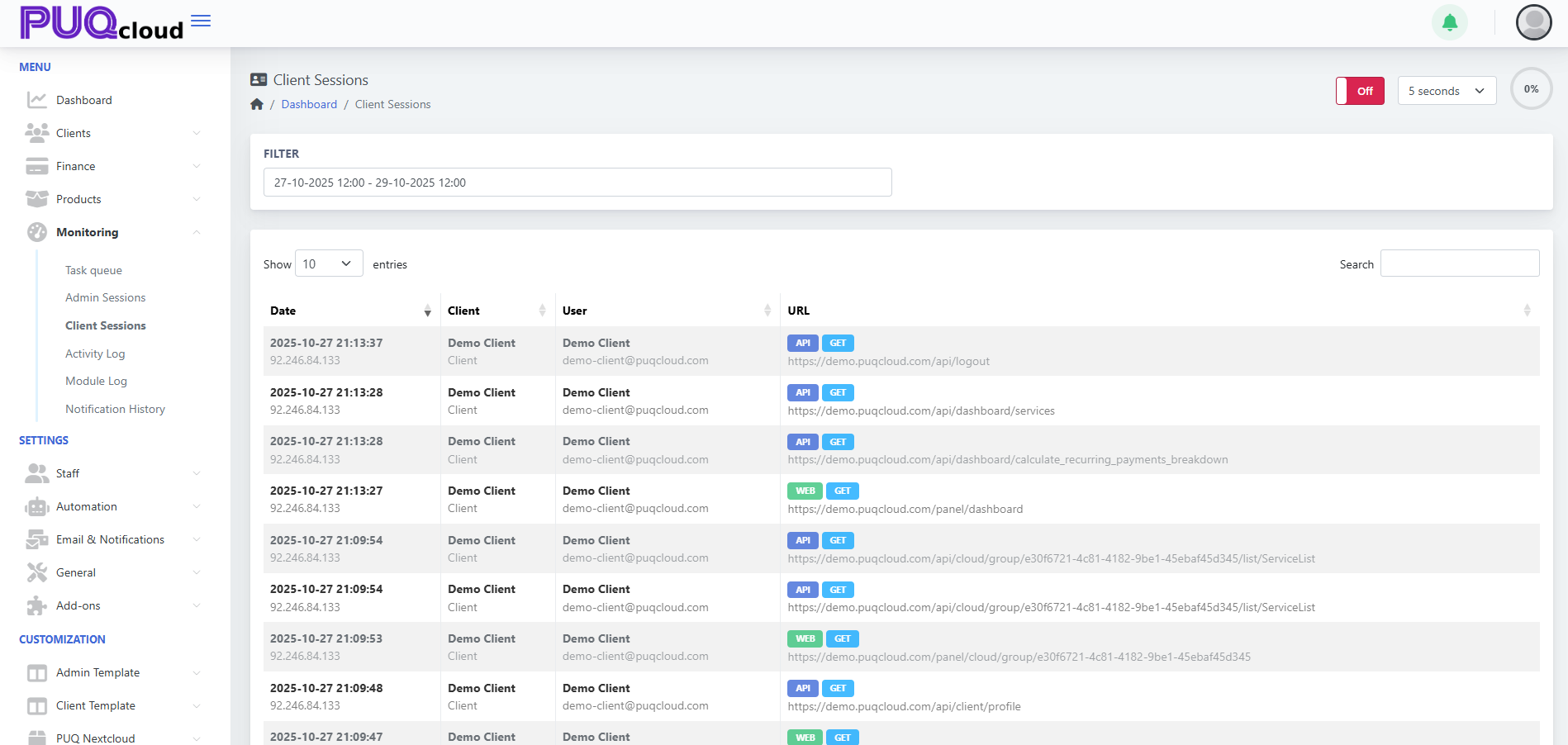Click the user avatar in the top bar
Viewport: 1568px width, 745px height.
[1533, 22]
